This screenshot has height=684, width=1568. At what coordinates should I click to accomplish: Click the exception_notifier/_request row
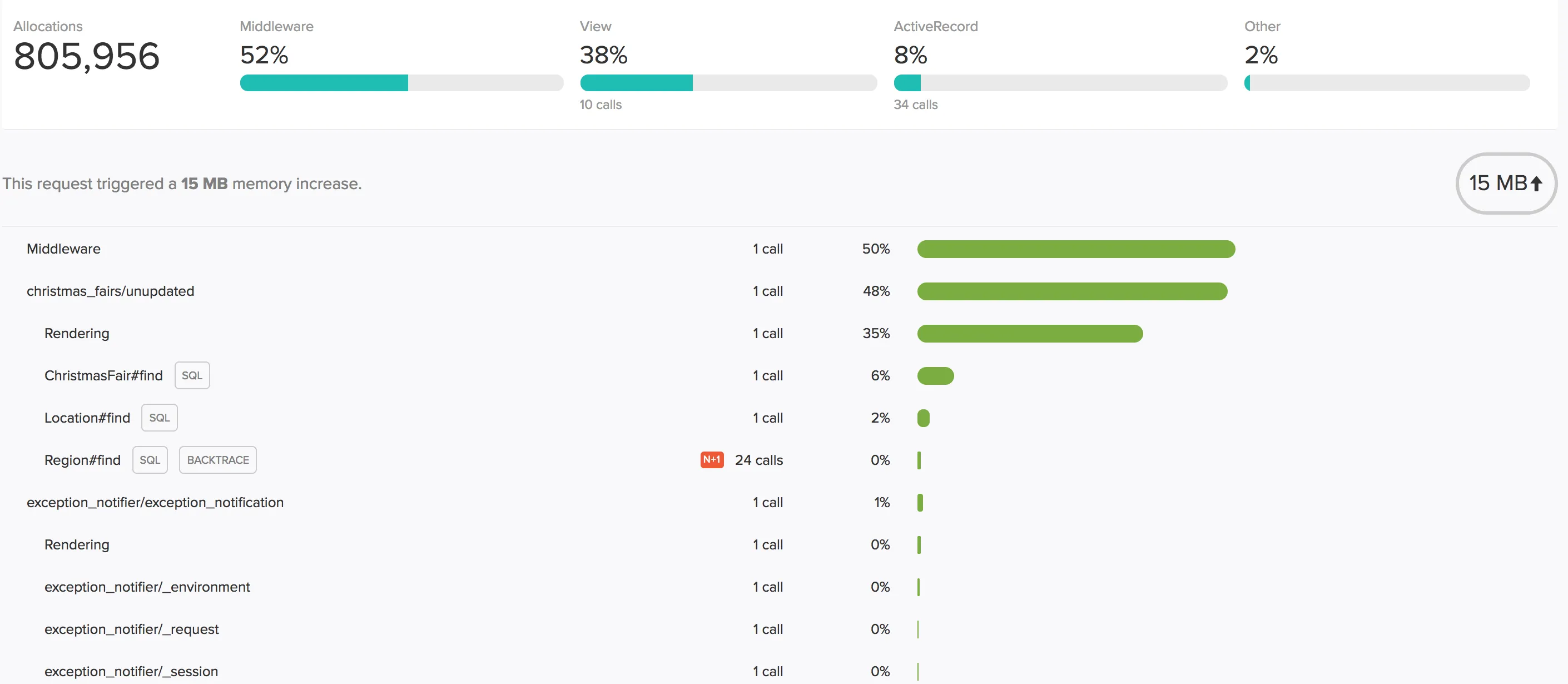pos(131,630)
